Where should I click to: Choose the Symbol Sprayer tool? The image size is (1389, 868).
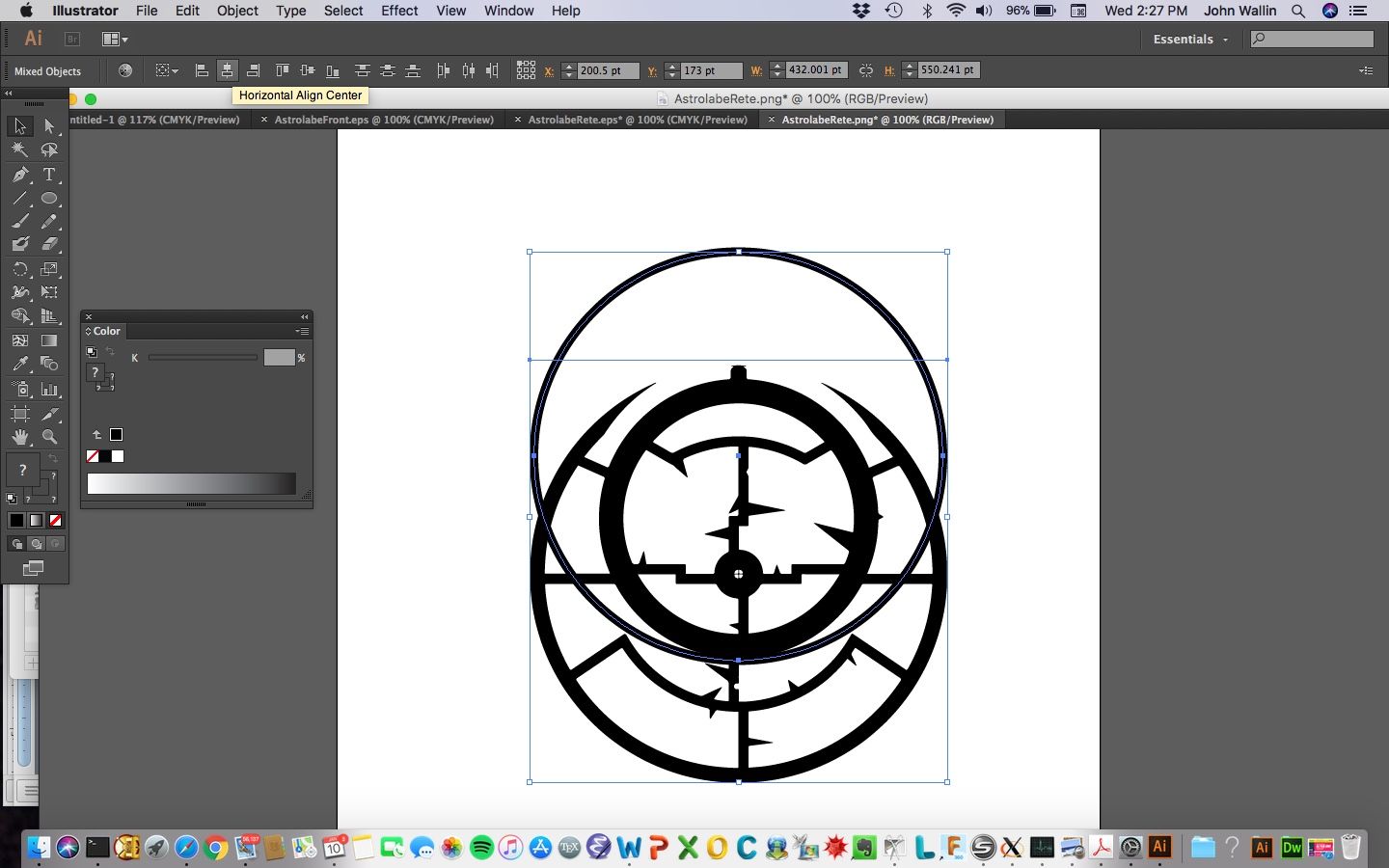tap(20, 390)
